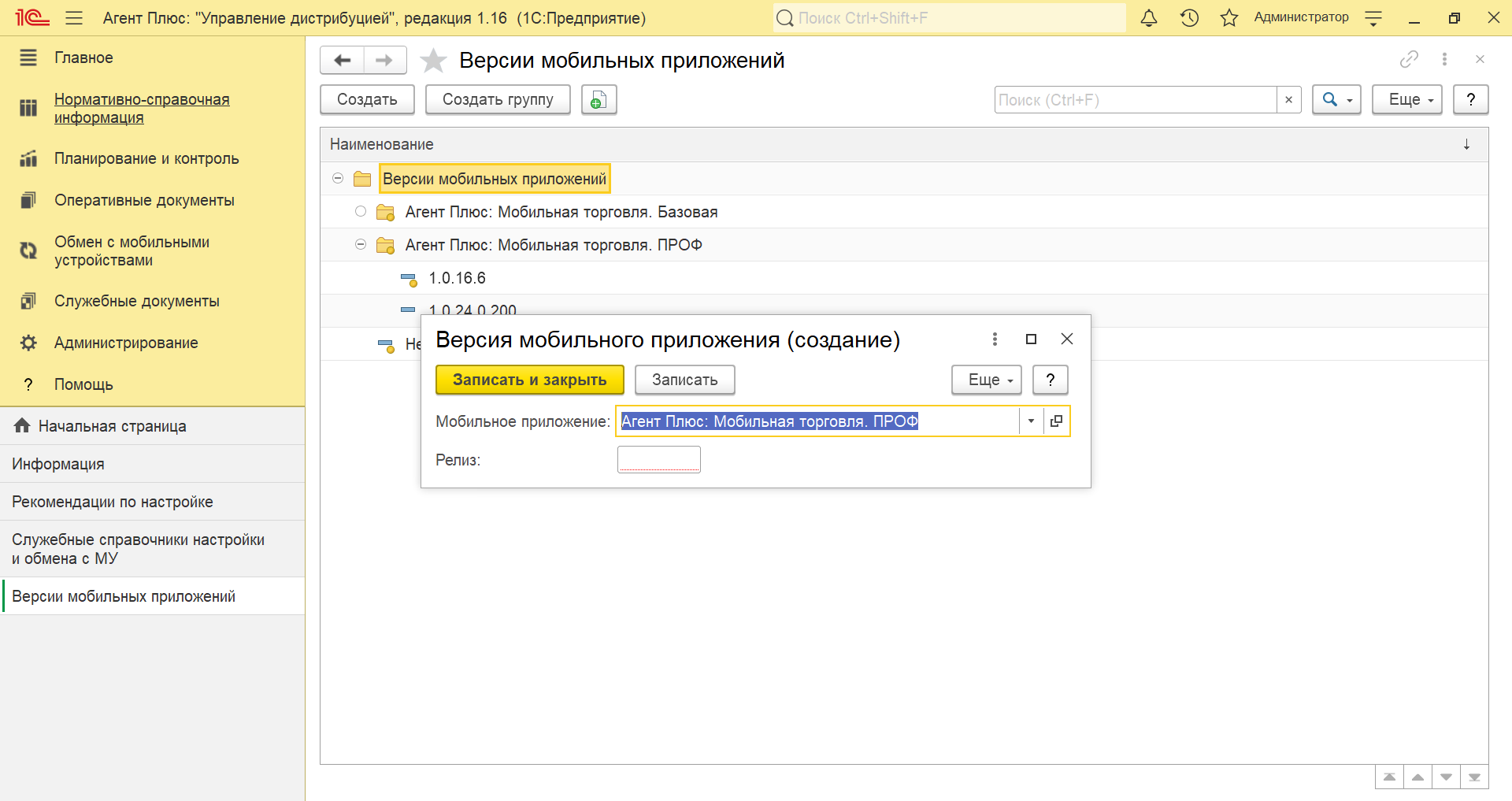Go forward with the right arrow
Viewport: 1512px width, 801px height.
384,60
